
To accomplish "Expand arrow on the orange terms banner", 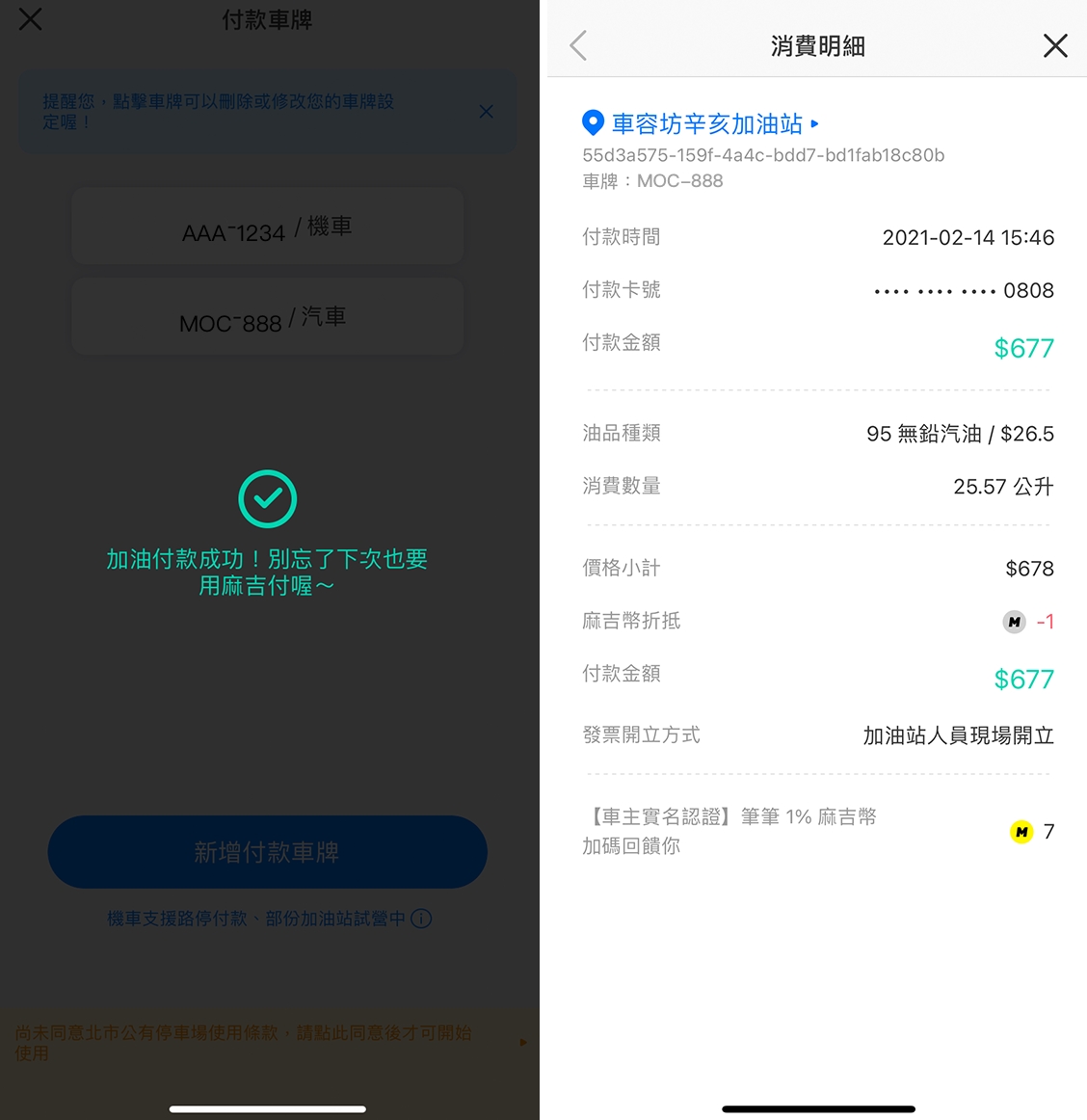I will pyautogui.click(x=523, y=1042).
